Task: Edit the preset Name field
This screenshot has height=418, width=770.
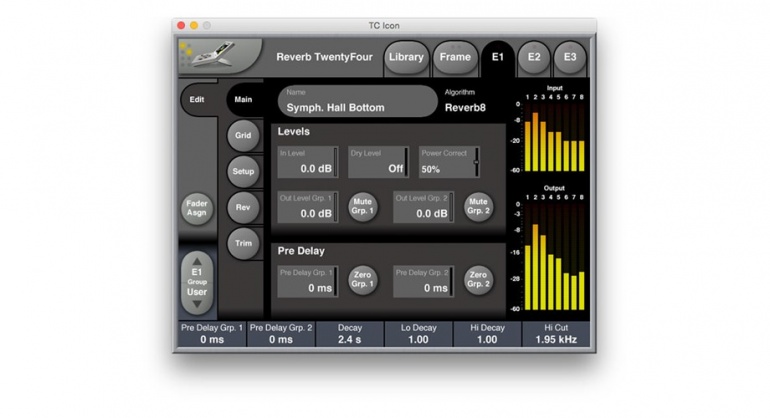Action: [x=358, y=101]
